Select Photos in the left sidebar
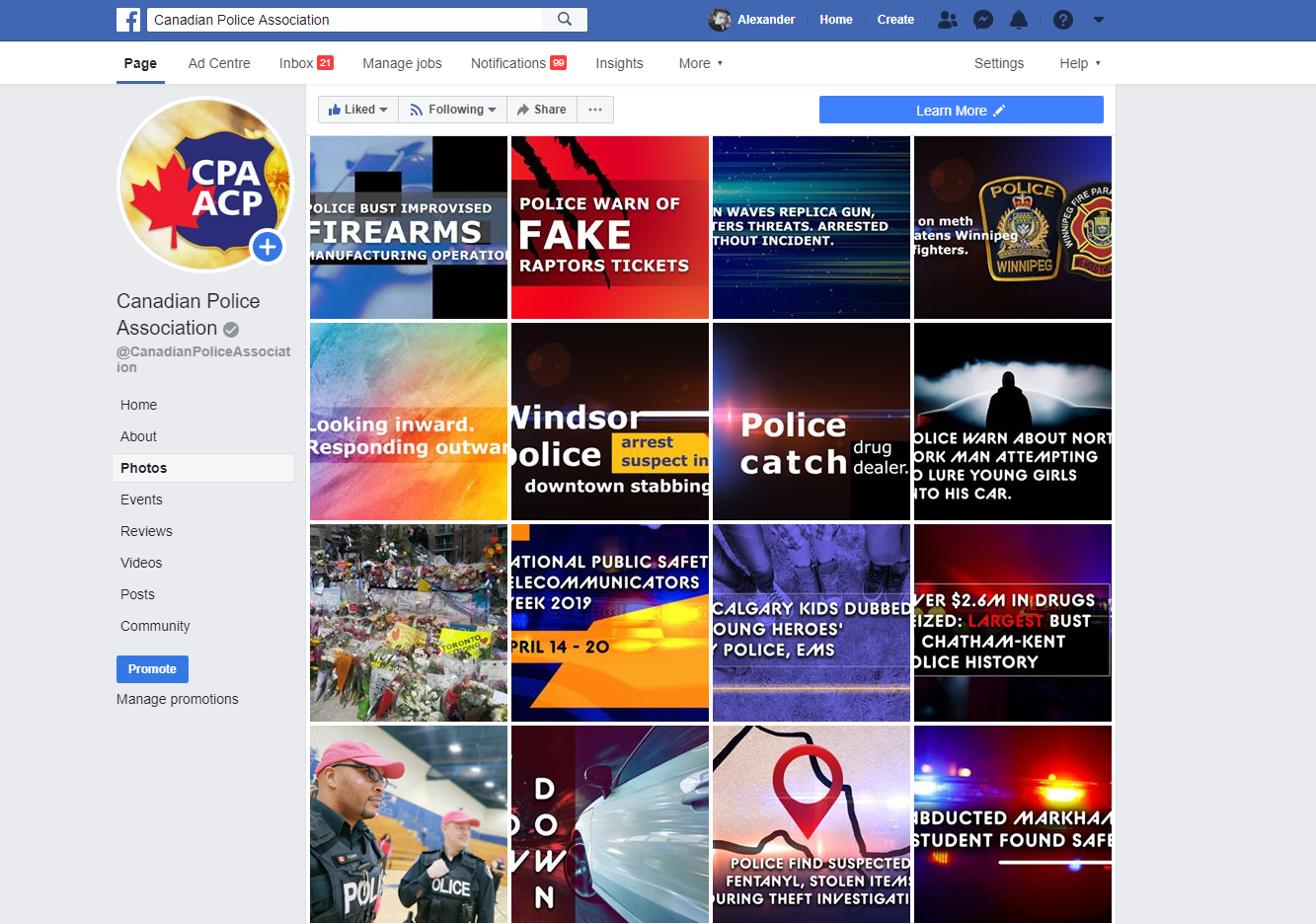Viewport: 1316px width, 924px height. point(203,468)
